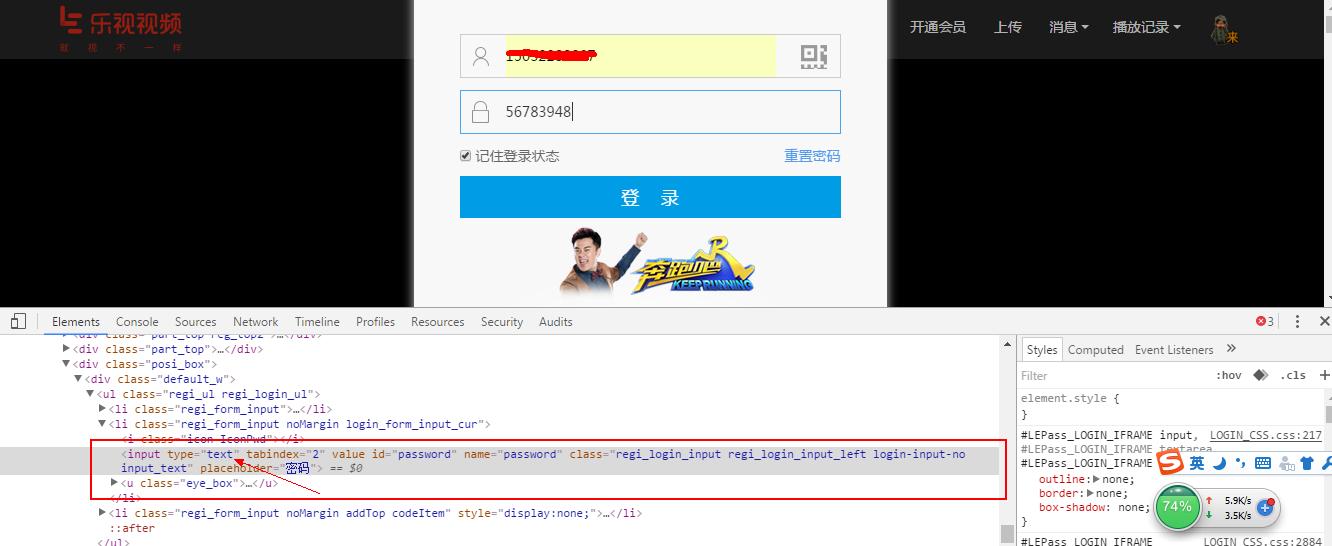Collapse the ul class="regi_ul regi_login_ul" node
1332x546 pixels.
coord(91,394)
